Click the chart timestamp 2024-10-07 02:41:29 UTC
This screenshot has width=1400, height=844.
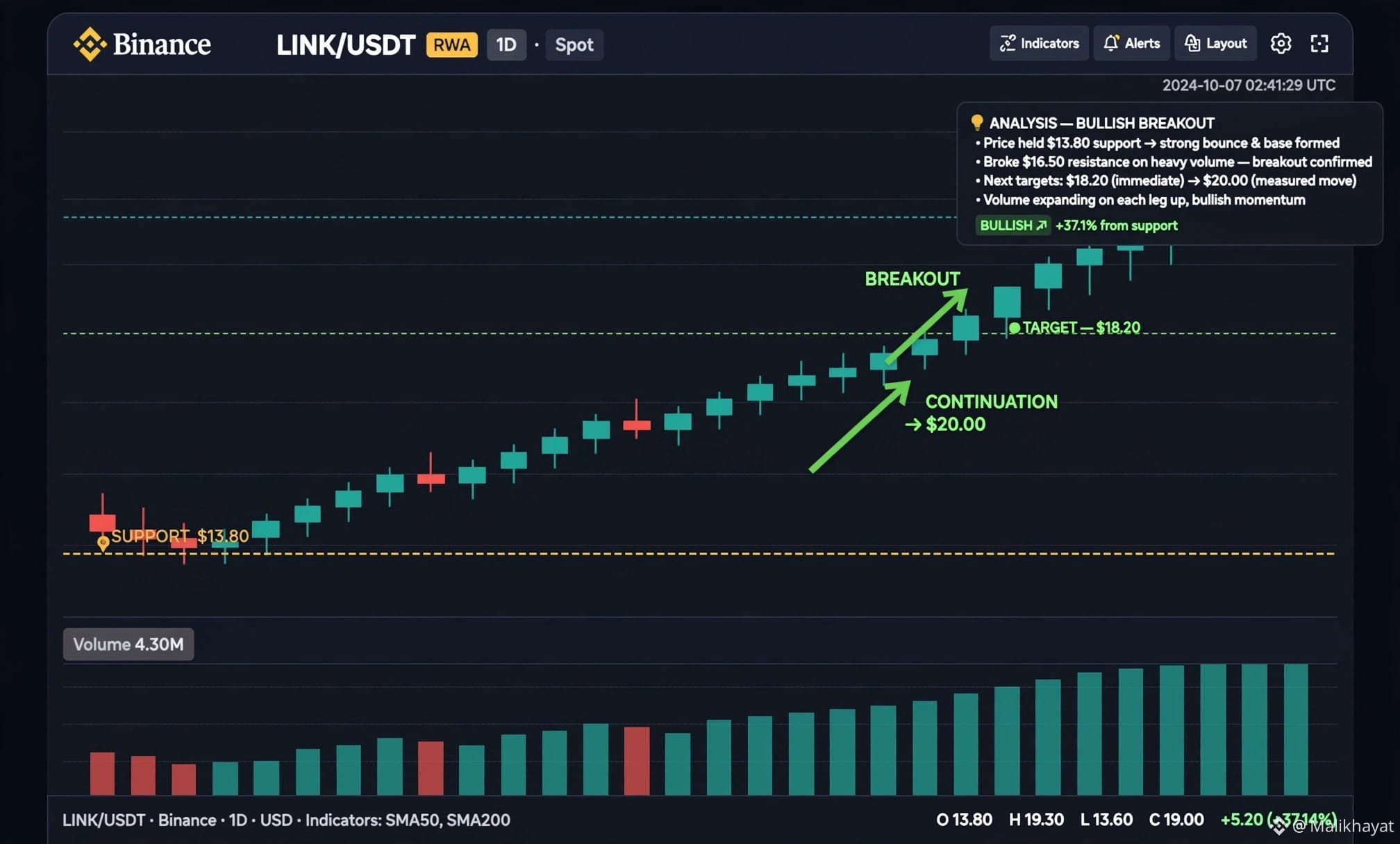pos(1249,85)
